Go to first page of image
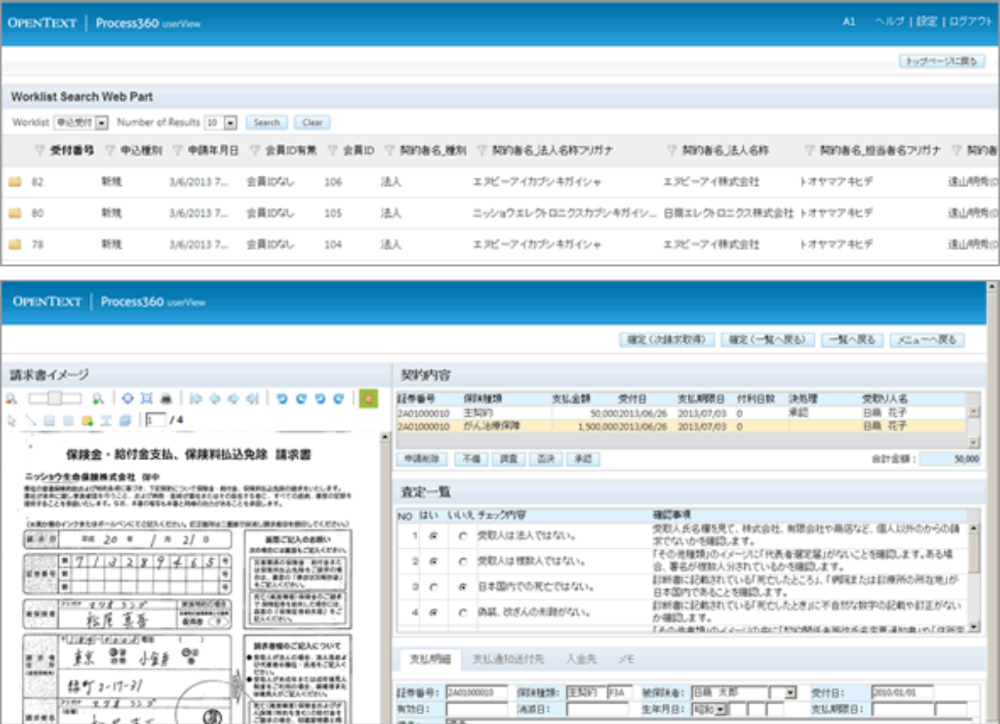The image size is (1000, 724). point(196,399)
